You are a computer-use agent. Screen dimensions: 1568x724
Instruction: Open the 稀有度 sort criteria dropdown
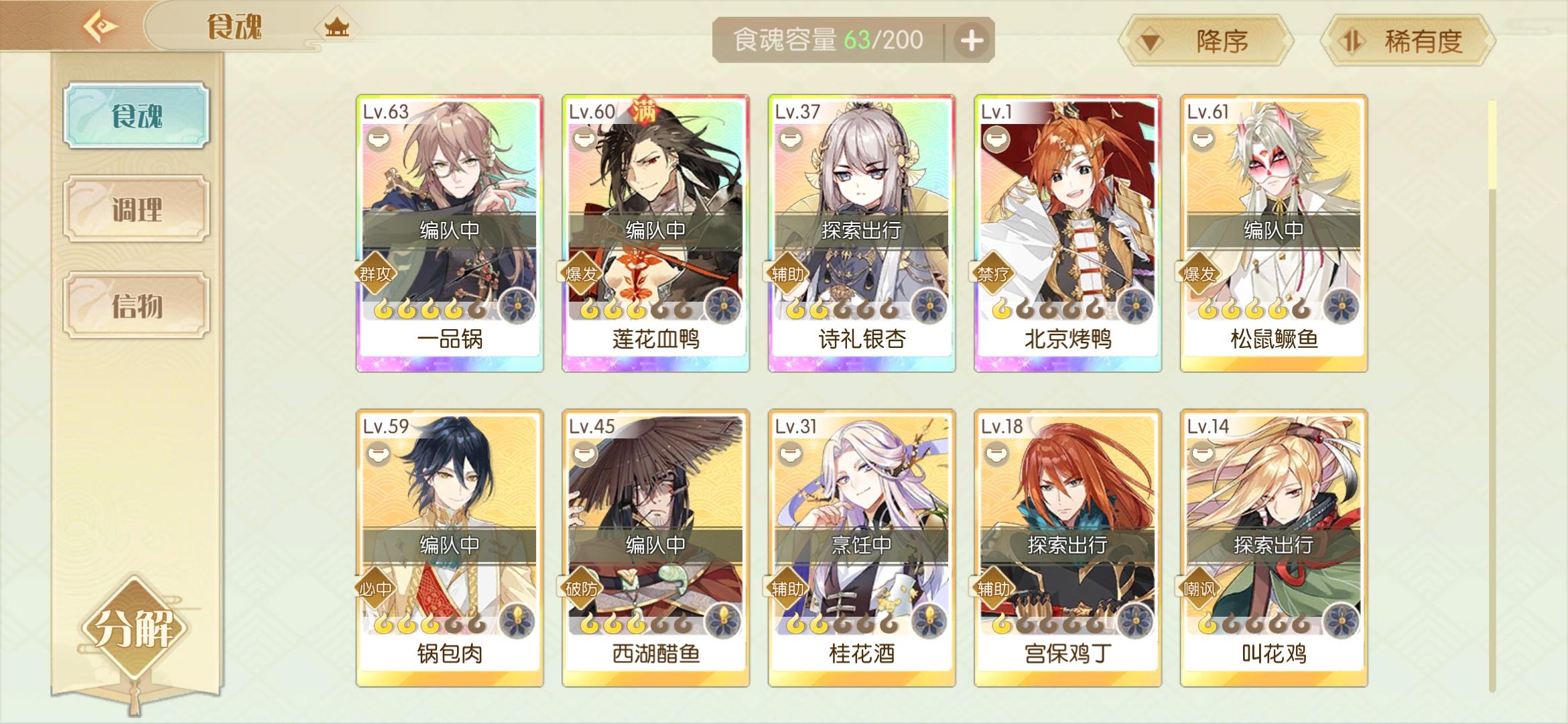(1408, 41)
